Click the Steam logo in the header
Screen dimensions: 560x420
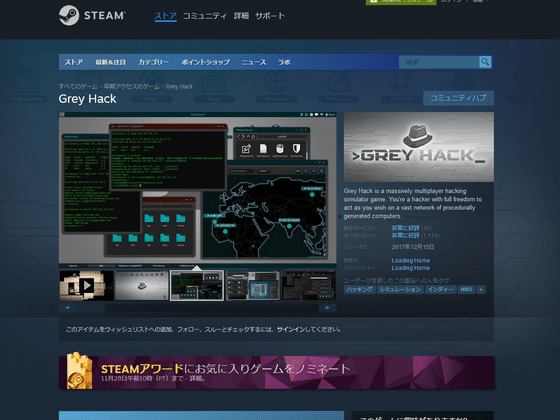[x=92, y=15]
